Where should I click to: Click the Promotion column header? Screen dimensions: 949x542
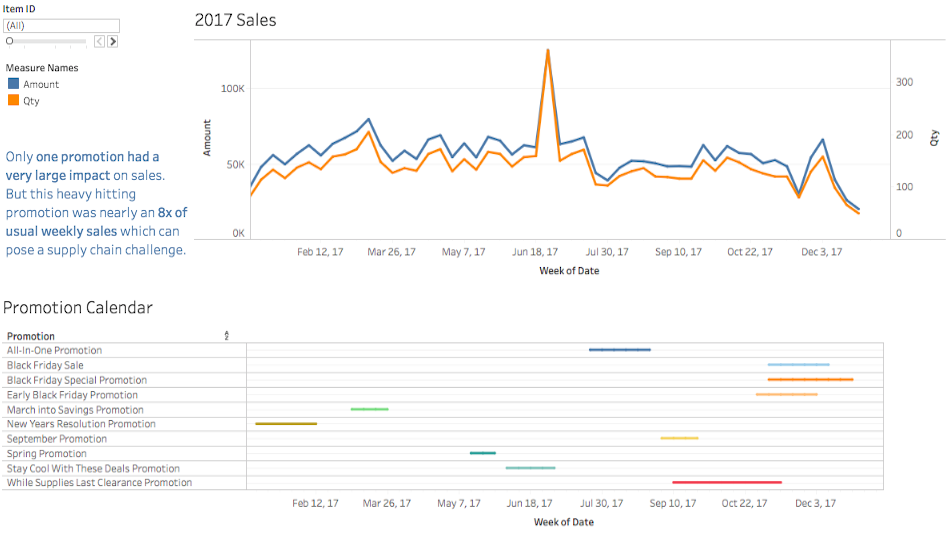pos(31,336)
